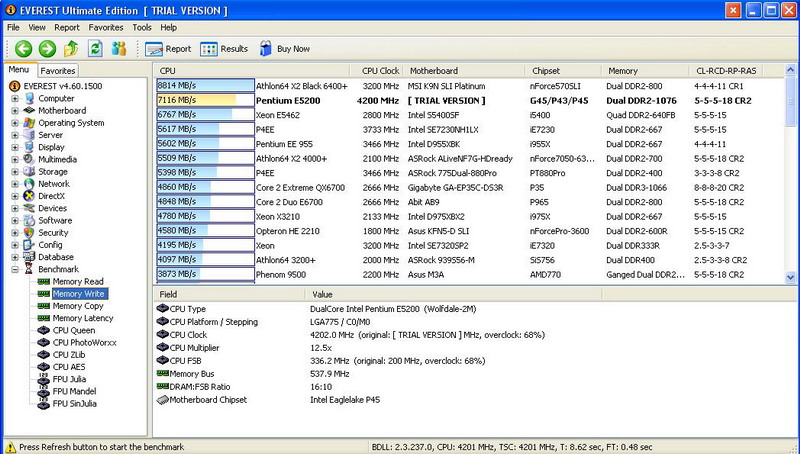This screenshot has height=454, width=800.
Task: Click the results list scroll down arrow
Action: pyautogui.click(x=790, y=277)
